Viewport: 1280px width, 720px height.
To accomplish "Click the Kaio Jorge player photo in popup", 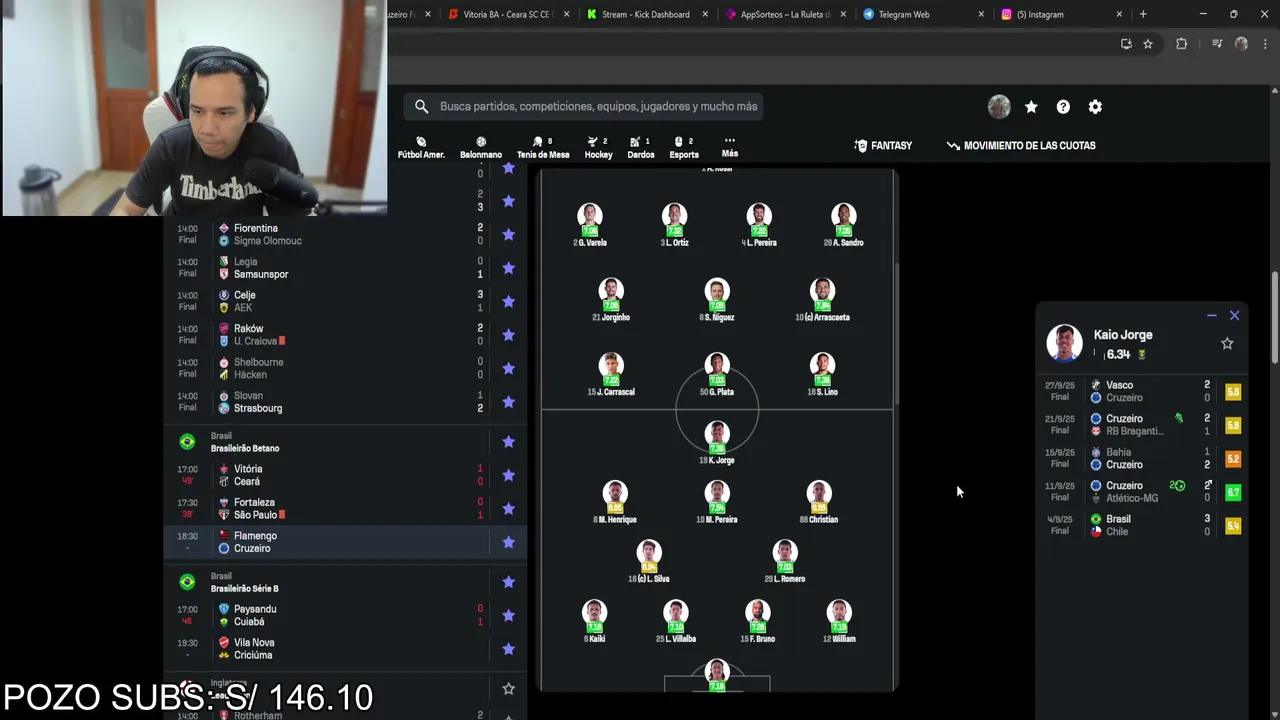I will coord(1064,343).
